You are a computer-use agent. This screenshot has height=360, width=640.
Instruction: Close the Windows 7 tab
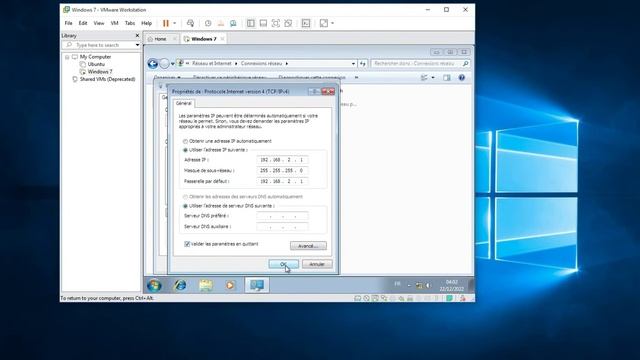coord(222,39)
